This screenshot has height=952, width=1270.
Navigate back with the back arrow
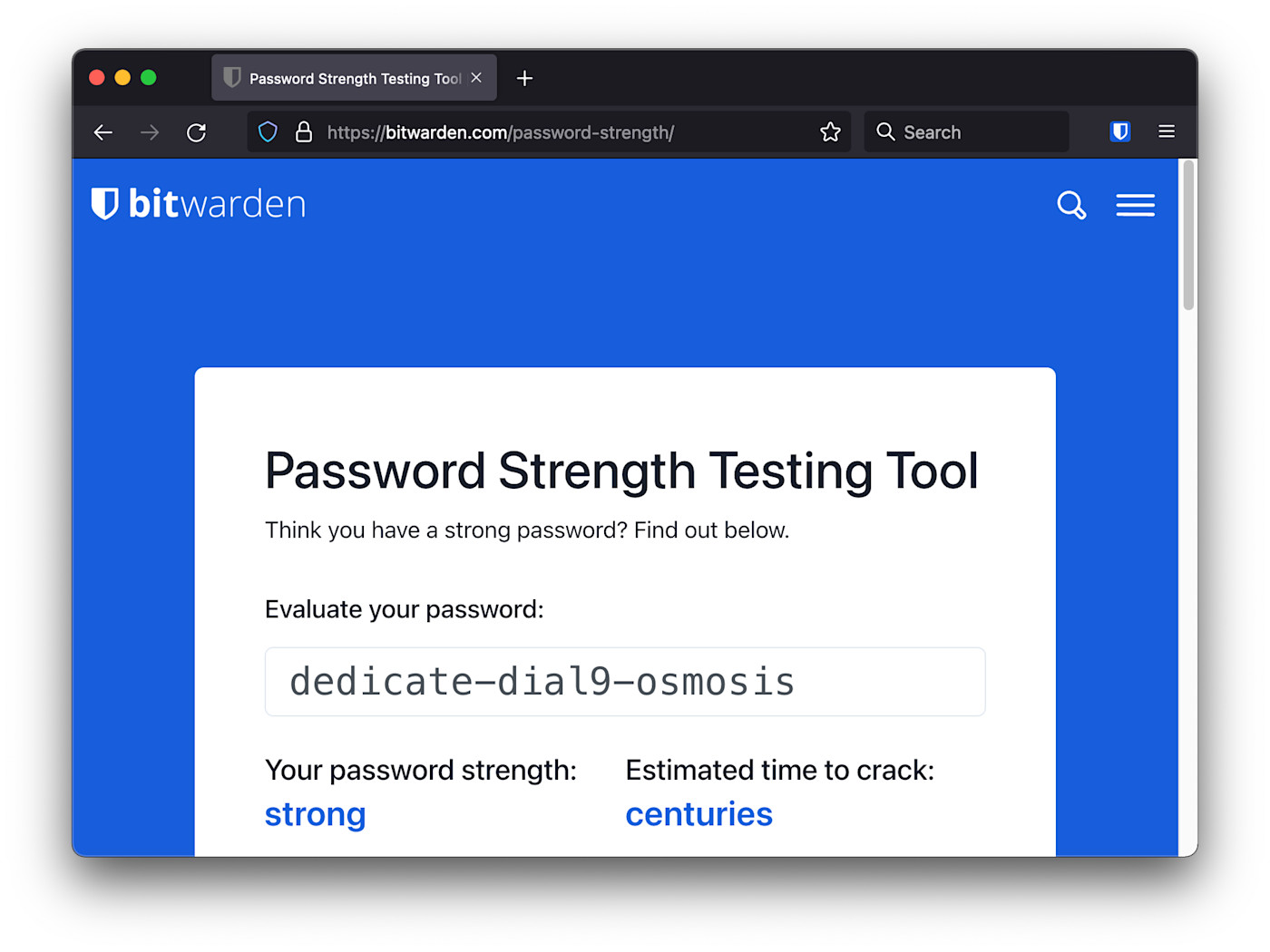pos(103,132)
